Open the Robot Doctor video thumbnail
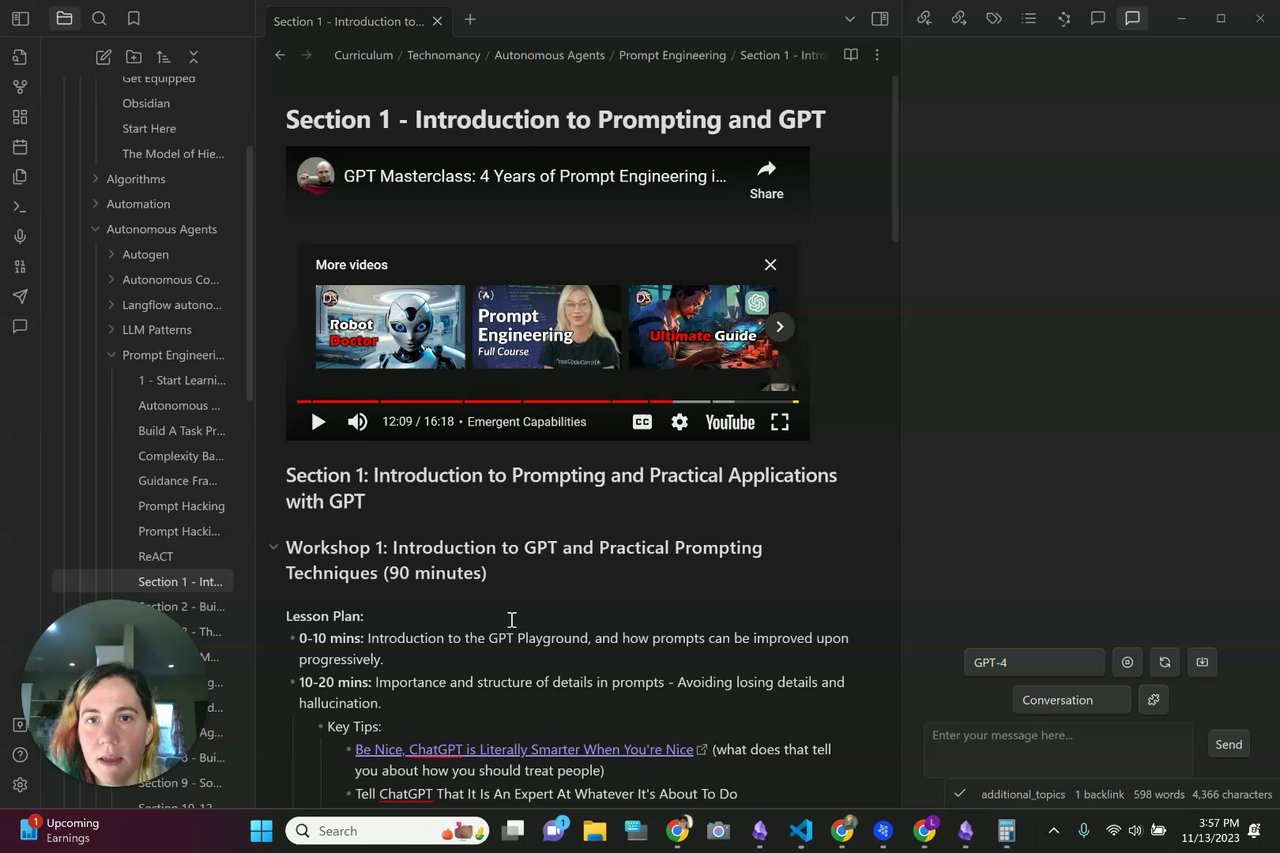 click(x=390, y=327)
